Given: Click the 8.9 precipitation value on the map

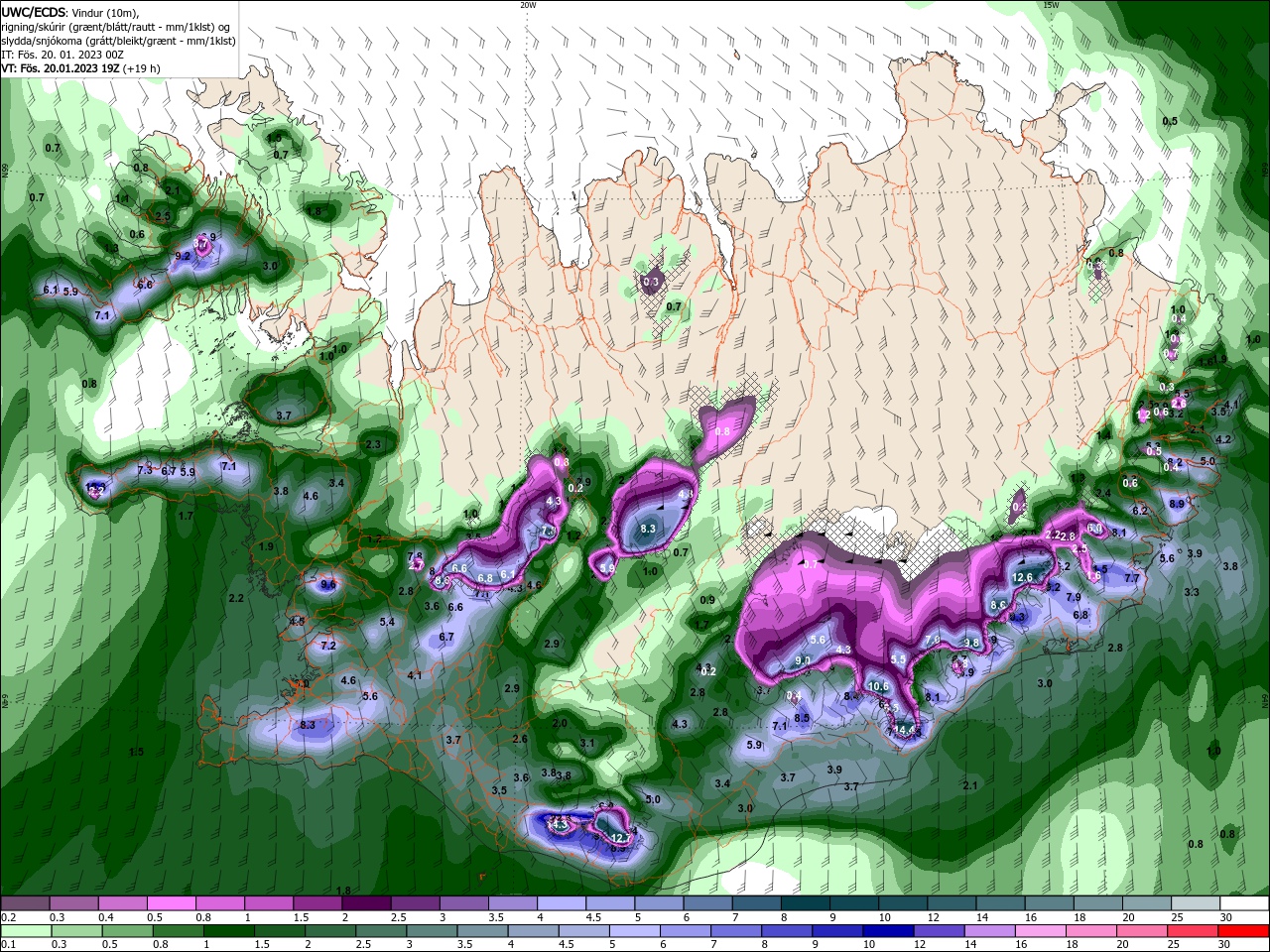Looking at the screenshot, I should click(1177, 504).
